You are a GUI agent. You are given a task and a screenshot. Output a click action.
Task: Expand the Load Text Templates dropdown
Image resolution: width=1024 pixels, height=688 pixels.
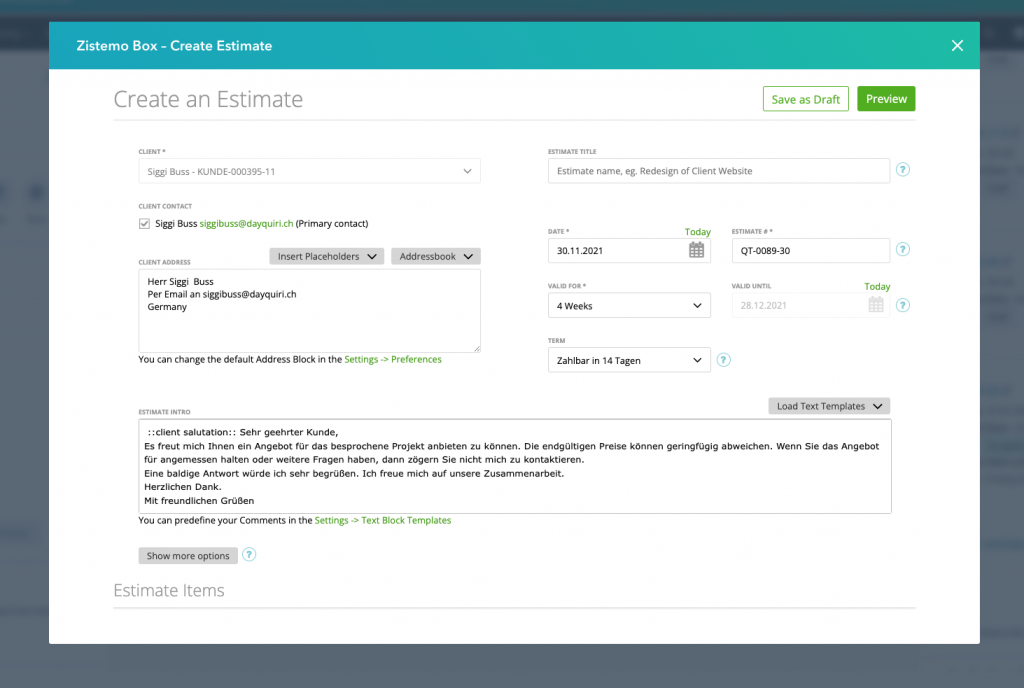pyautogui.click(x=829, y=406)
